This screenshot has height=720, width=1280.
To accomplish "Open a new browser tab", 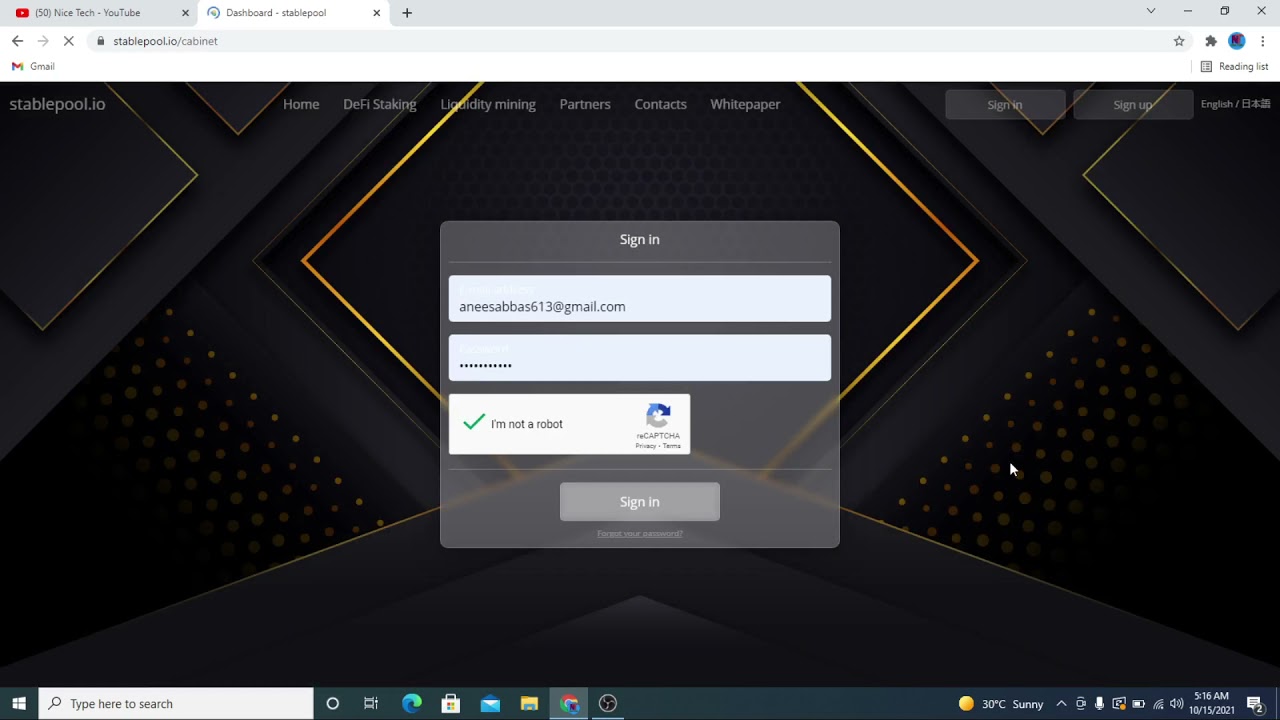I will pos(406,13).
